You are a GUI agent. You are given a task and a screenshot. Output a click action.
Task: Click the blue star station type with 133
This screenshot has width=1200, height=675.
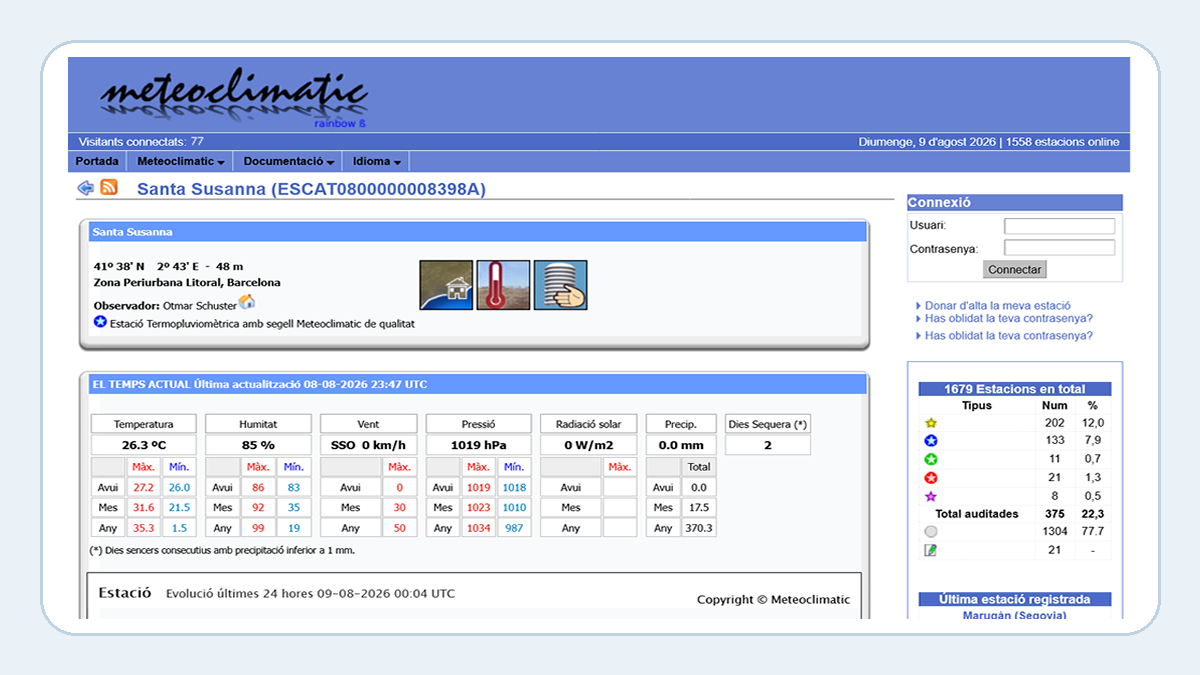931,441
